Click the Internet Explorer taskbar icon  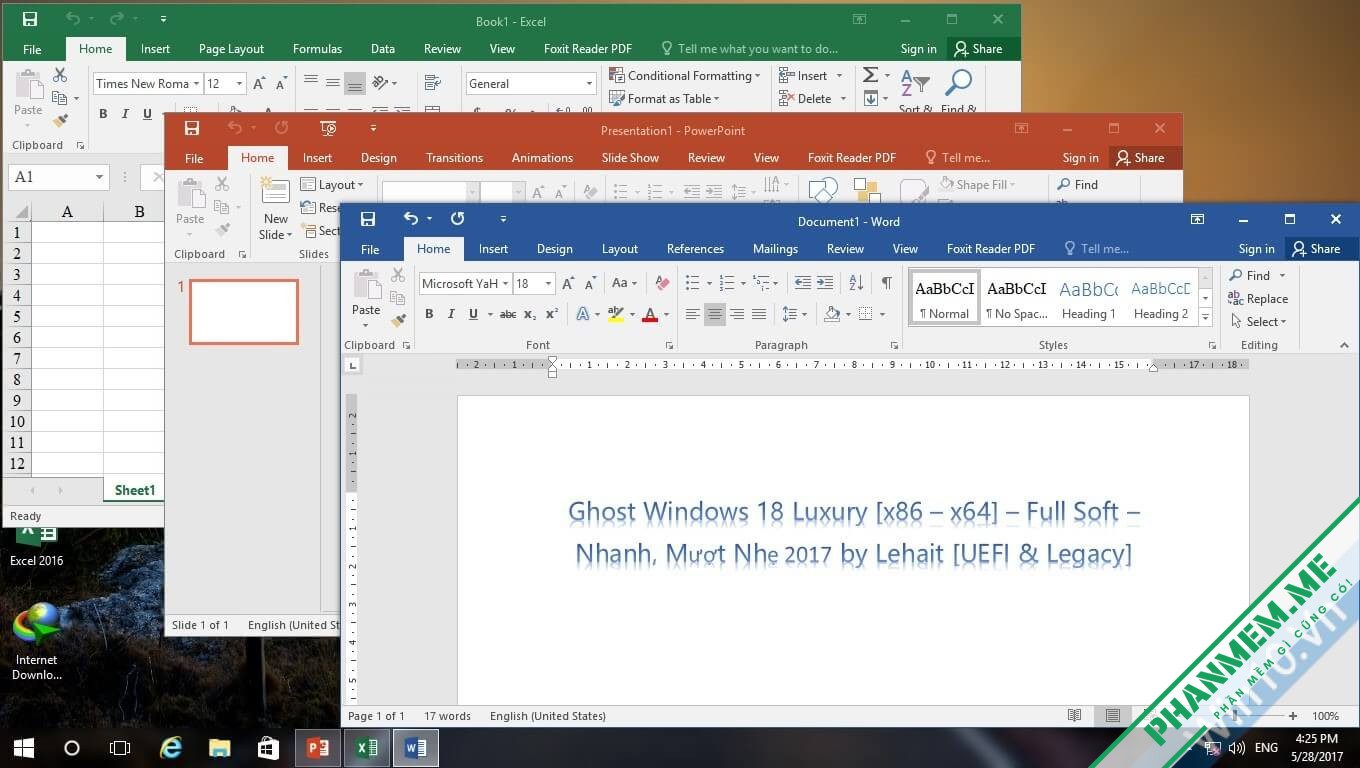(171, 748)
